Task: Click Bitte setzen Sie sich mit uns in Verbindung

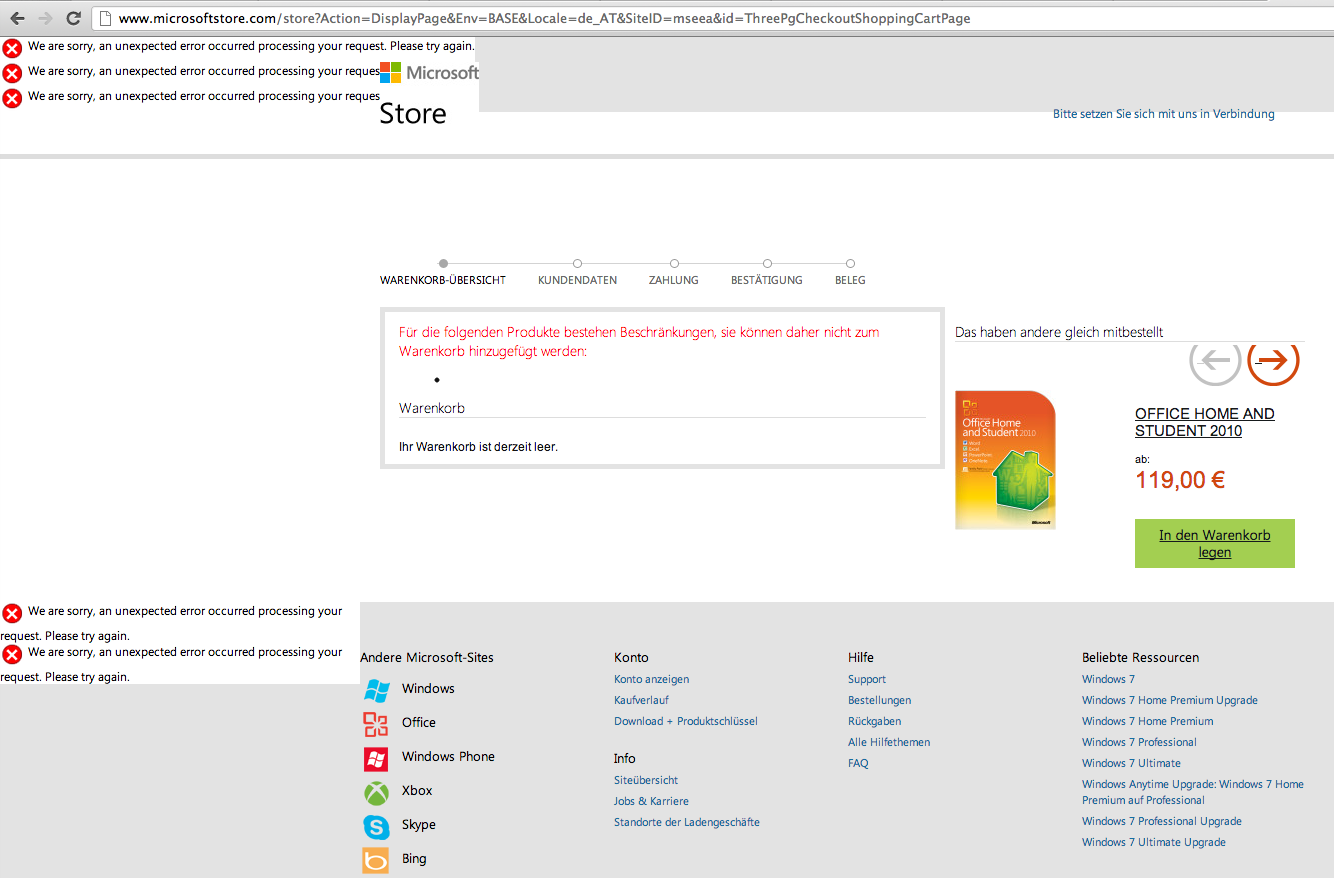Action: (x=1164, y=114)
